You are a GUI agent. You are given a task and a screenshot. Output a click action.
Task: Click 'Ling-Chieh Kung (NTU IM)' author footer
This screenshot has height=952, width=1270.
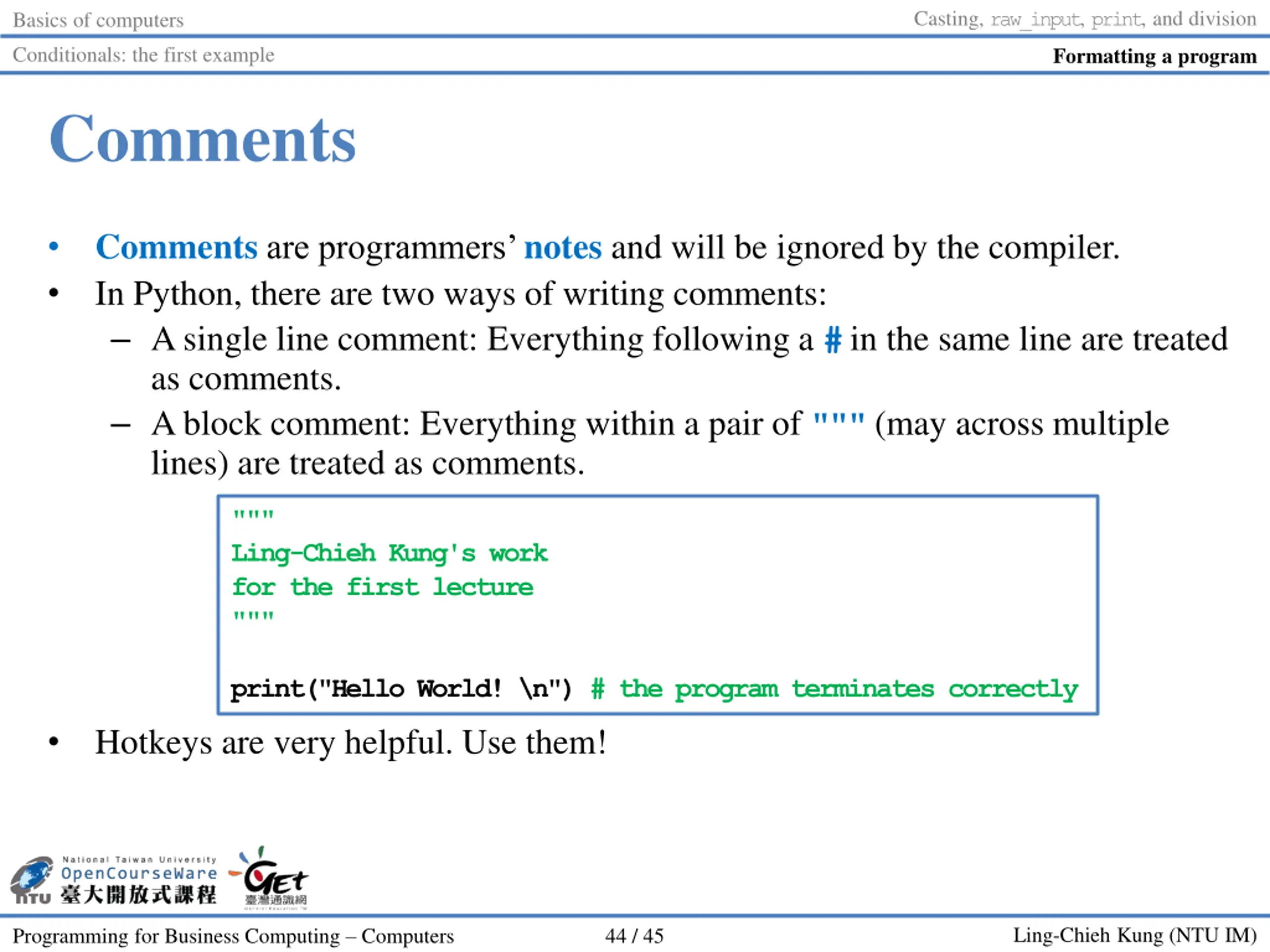pyautogui.click(x=1135, y=935)
